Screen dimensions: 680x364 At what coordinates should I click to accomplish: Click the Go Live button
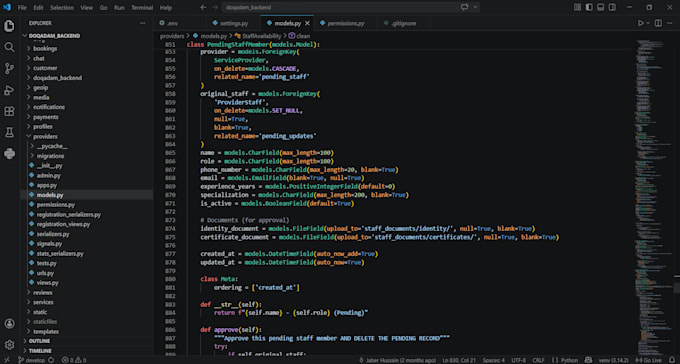click(x=649, y=360)
